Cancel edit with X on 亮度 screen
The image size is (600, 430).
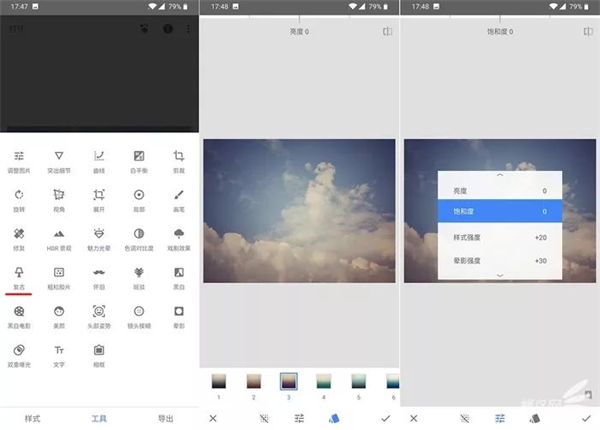click(213, 419)
